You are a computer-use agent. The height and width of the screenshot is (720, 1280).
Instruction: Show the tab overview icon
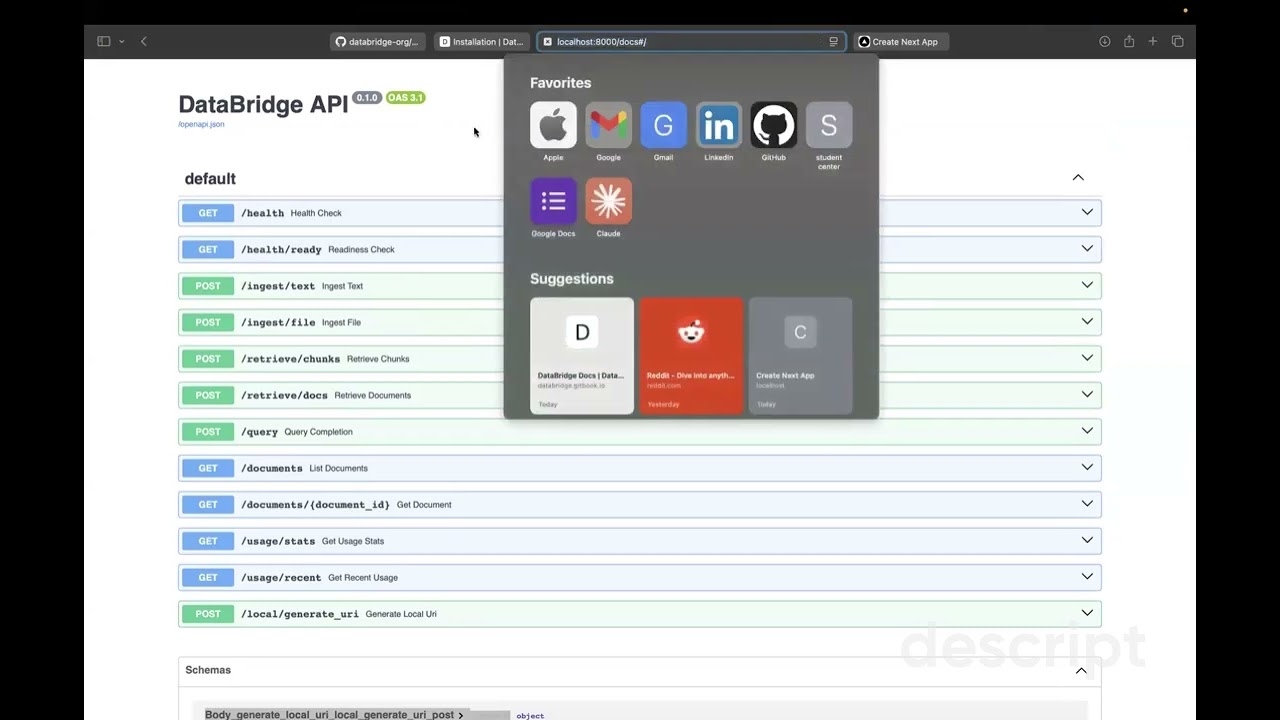coord(1177,41)
